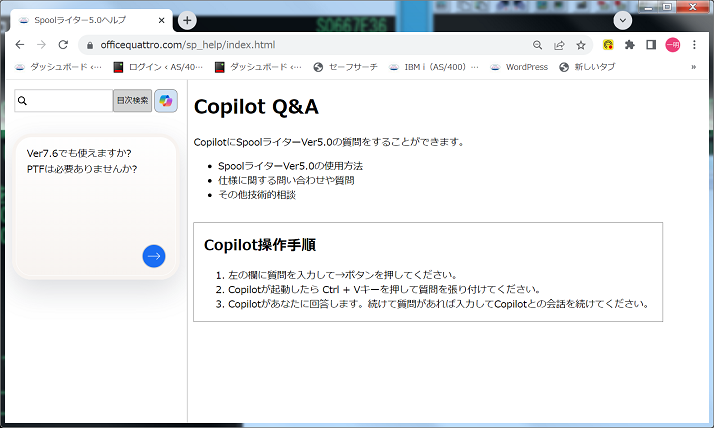Open a new tab with plus button
Image resolution: width=714 pixels, height=428 pixels.
187,20
